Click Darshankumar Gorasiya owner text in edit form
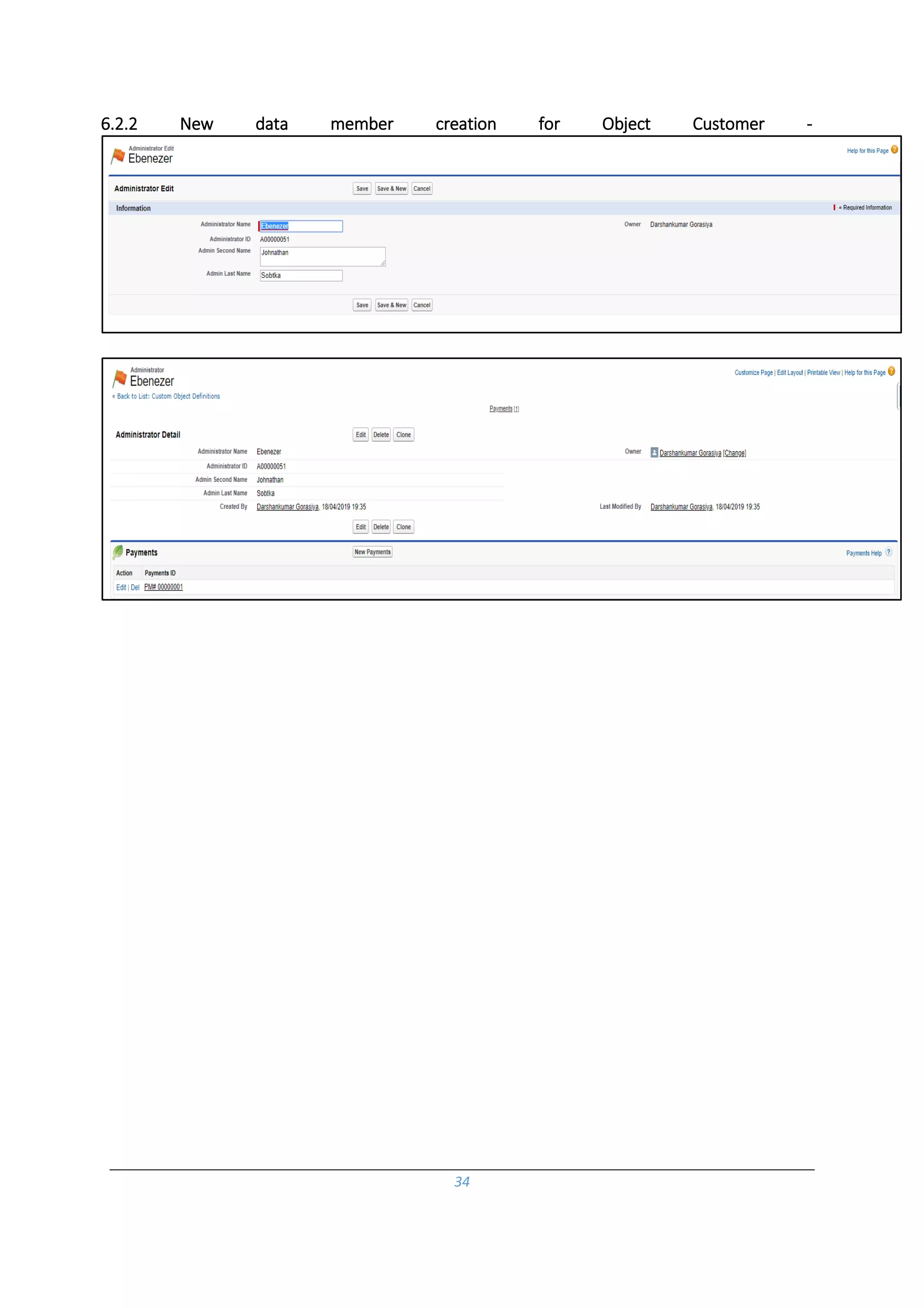Image resolution: width=924 pixels, height=1308 pixels. coord(681,224)
